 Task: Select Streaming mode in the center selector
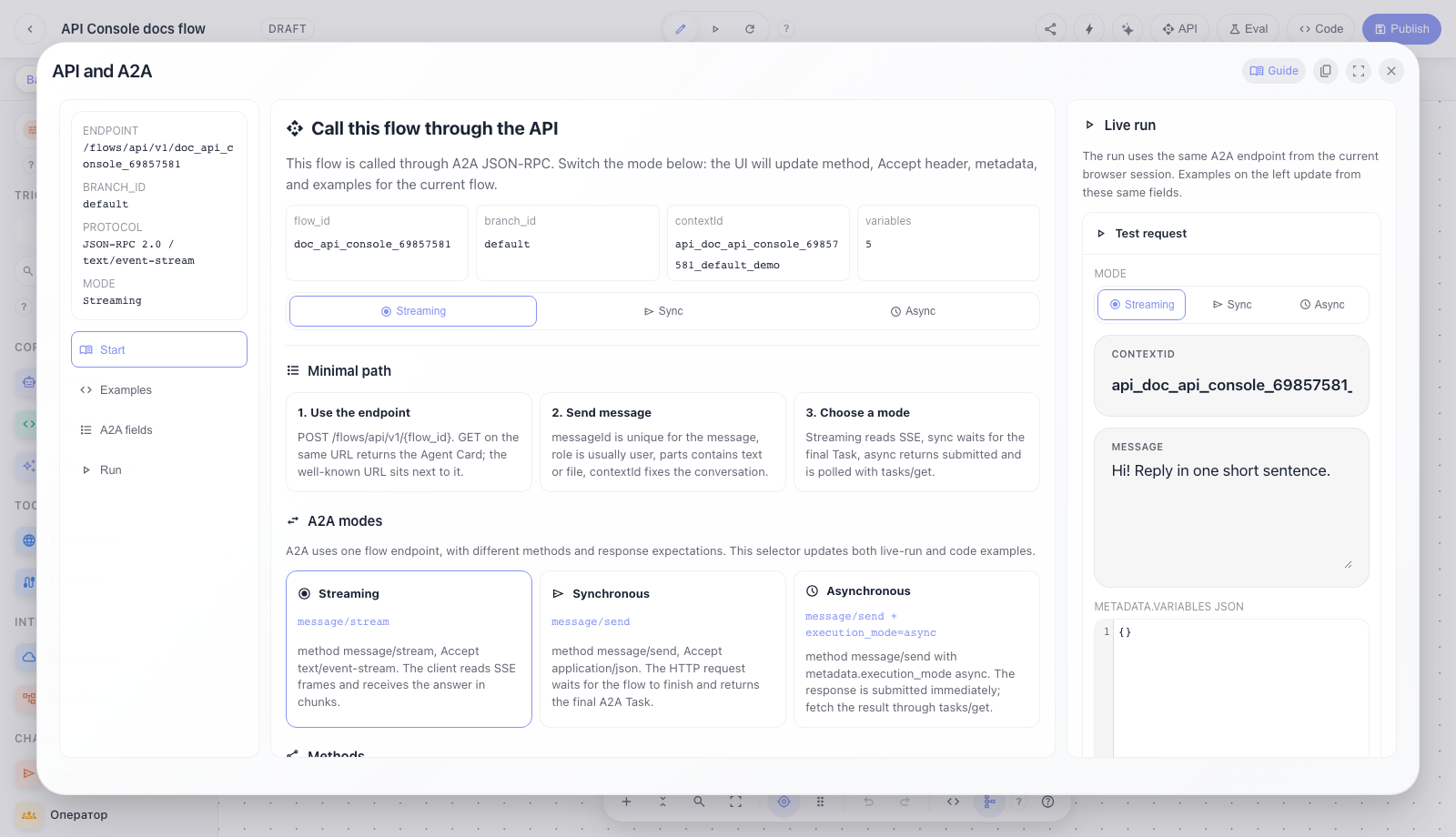413,311
